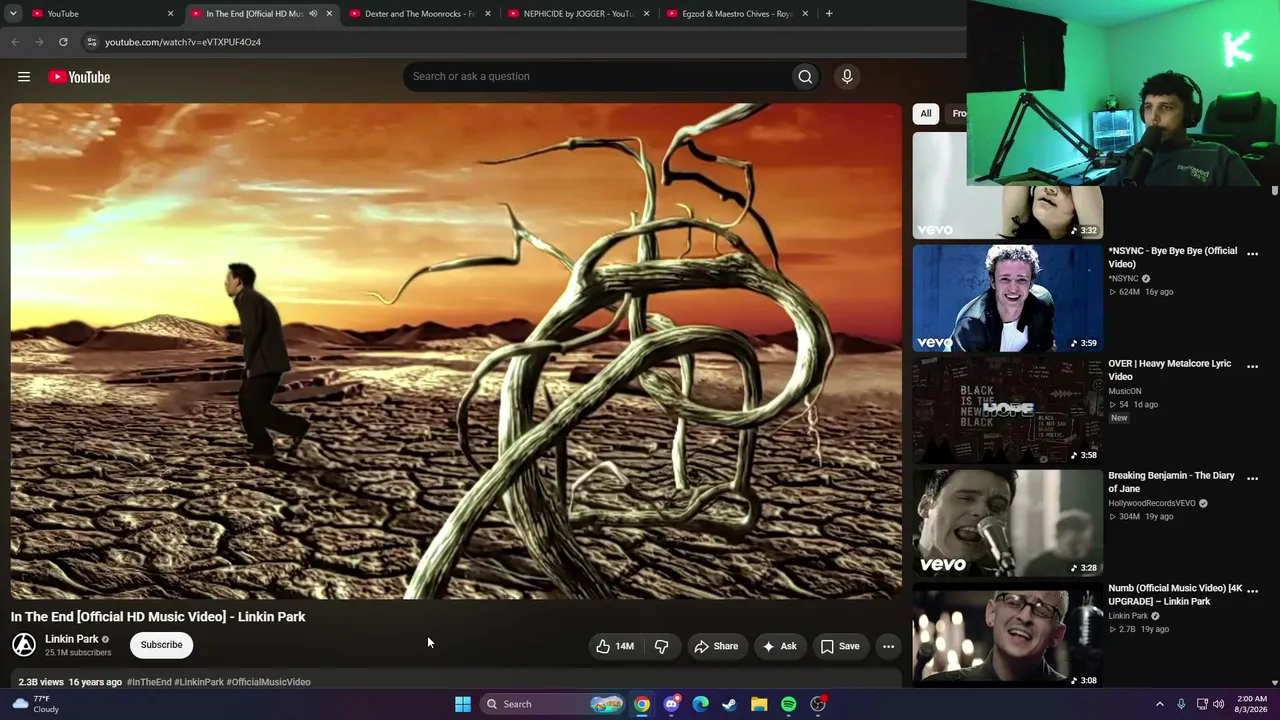Open *NSYNC Bye Bye Bye thumbnail
This screenshot has width=1280, height=720.
(x=1007, y=297)
